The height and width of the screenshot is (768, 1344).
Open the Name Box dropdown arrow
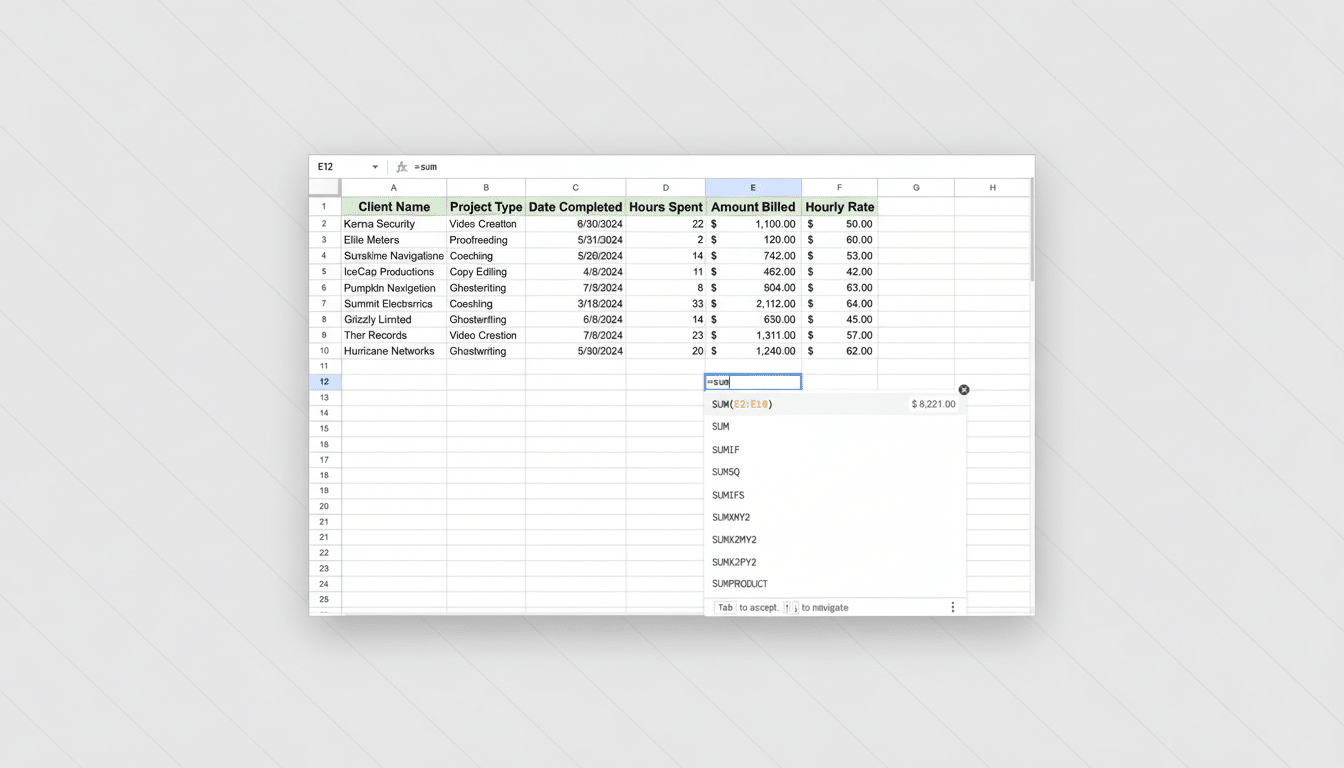pos(375,166)
